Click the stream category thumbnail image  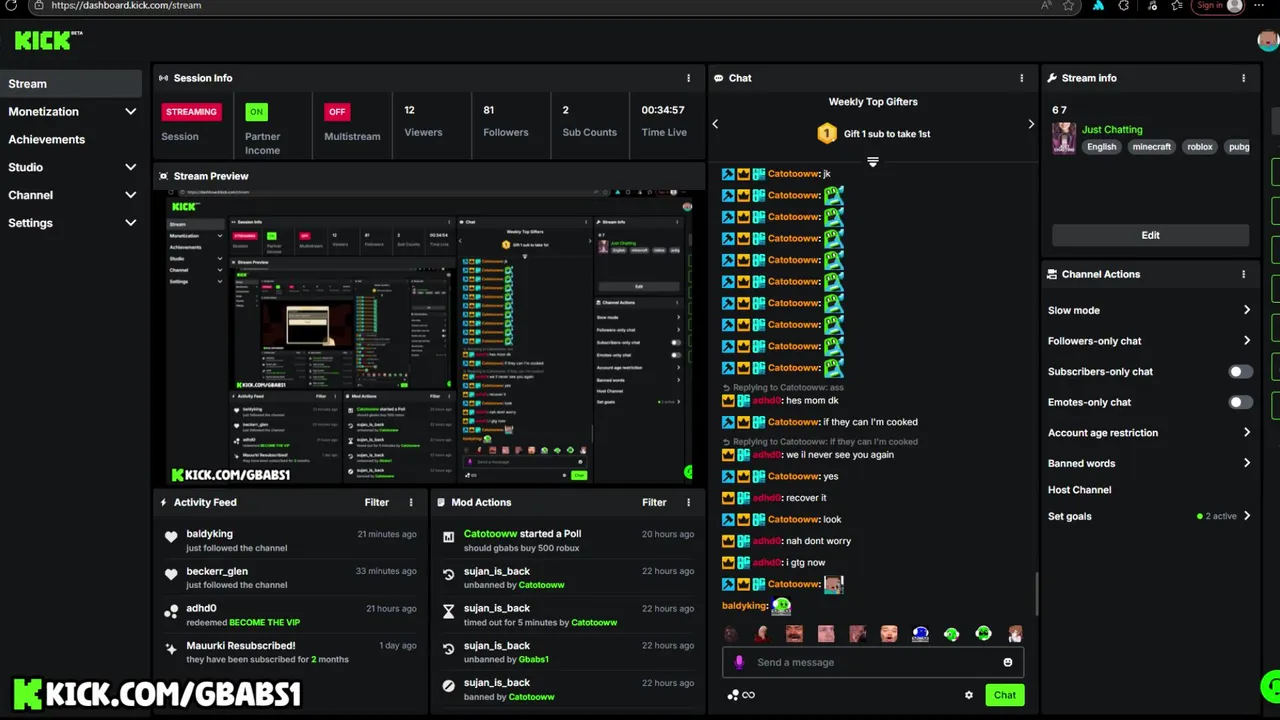[x=1064, y=138]
